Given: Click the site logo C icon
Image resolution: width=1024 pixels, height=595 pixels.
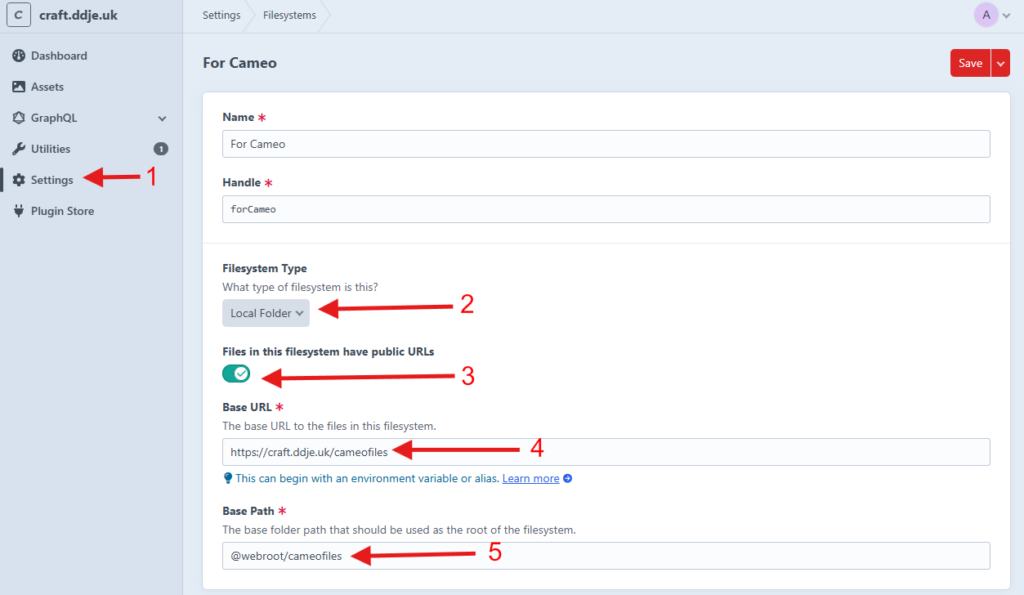Looking at the screenshot, I should 19,16.
